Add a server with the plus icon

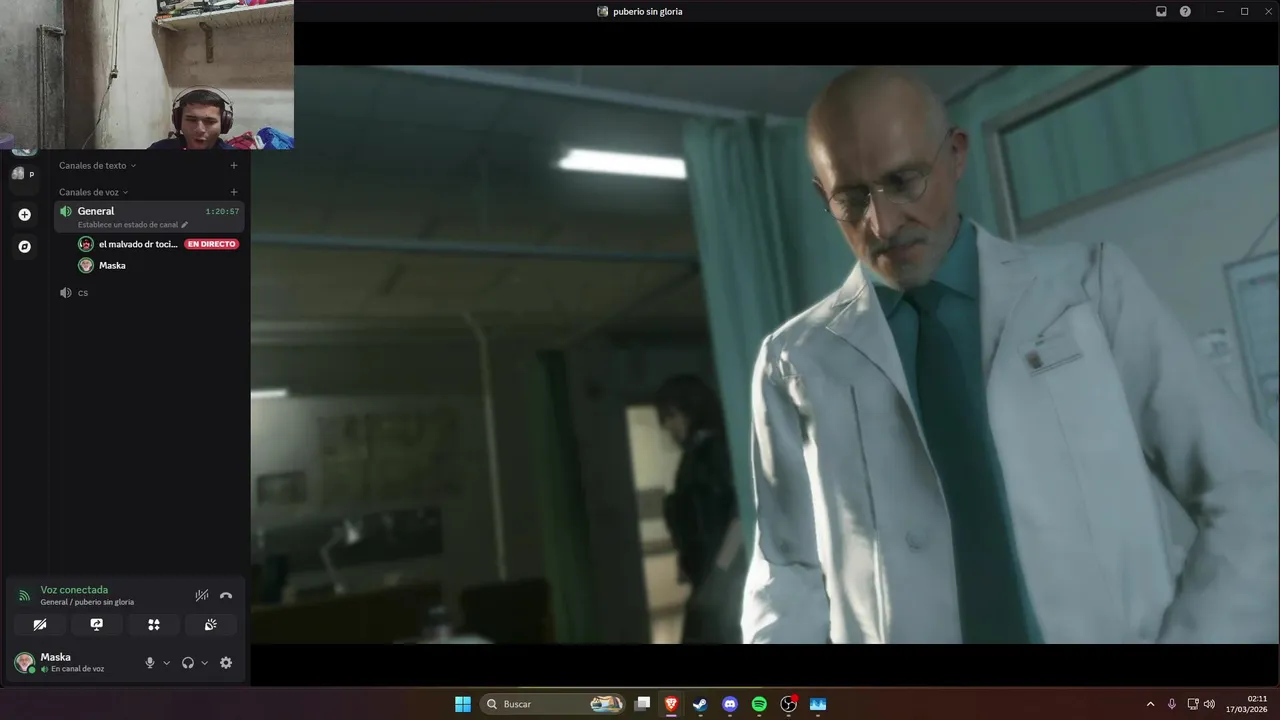[x=25, y=215]
